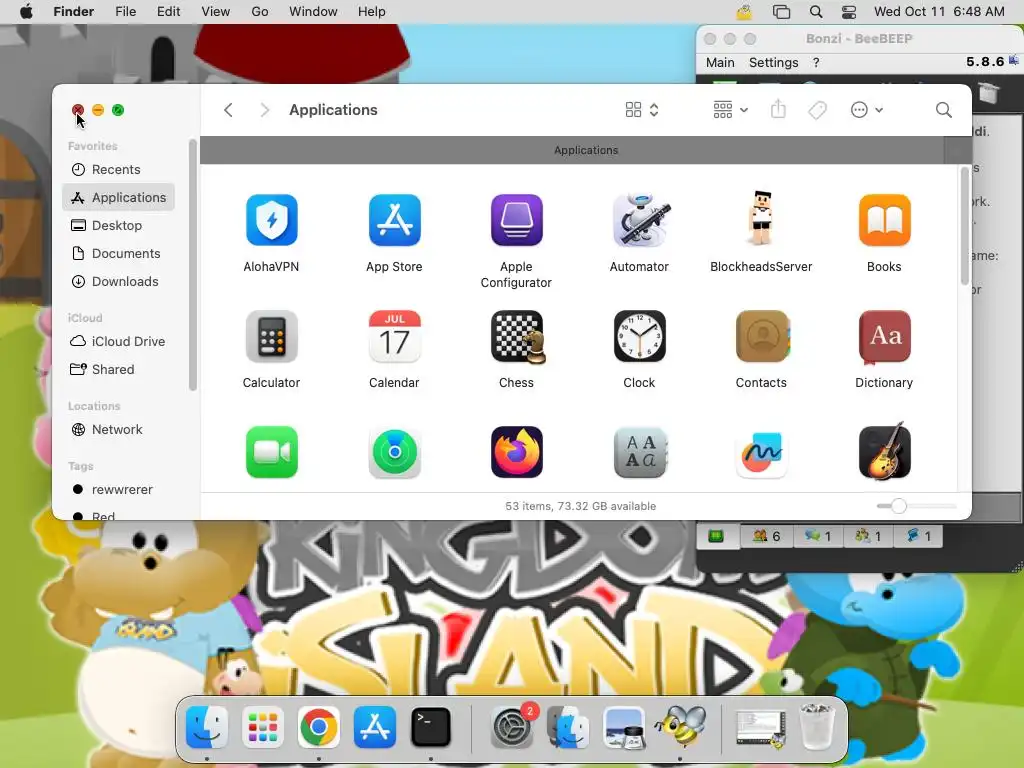The width and height of the screenshot is (1024, 768).
Task: Click the Finder file list vertical scrollbar
Action: pos(965,226)
